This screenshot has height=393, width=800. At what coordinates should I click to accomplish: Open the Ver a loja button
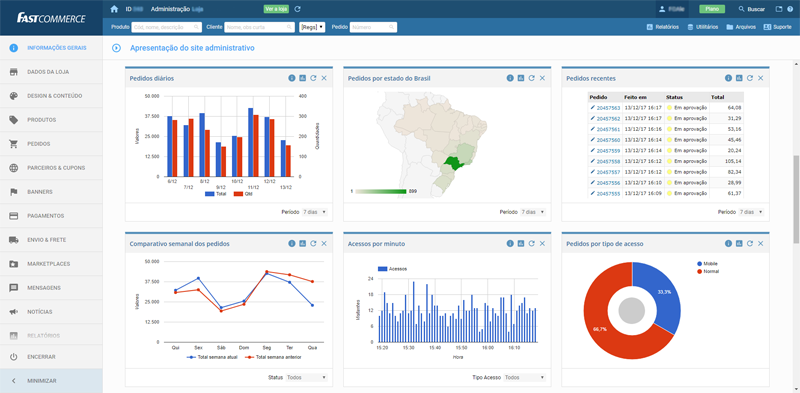click(x=277, y=9)
